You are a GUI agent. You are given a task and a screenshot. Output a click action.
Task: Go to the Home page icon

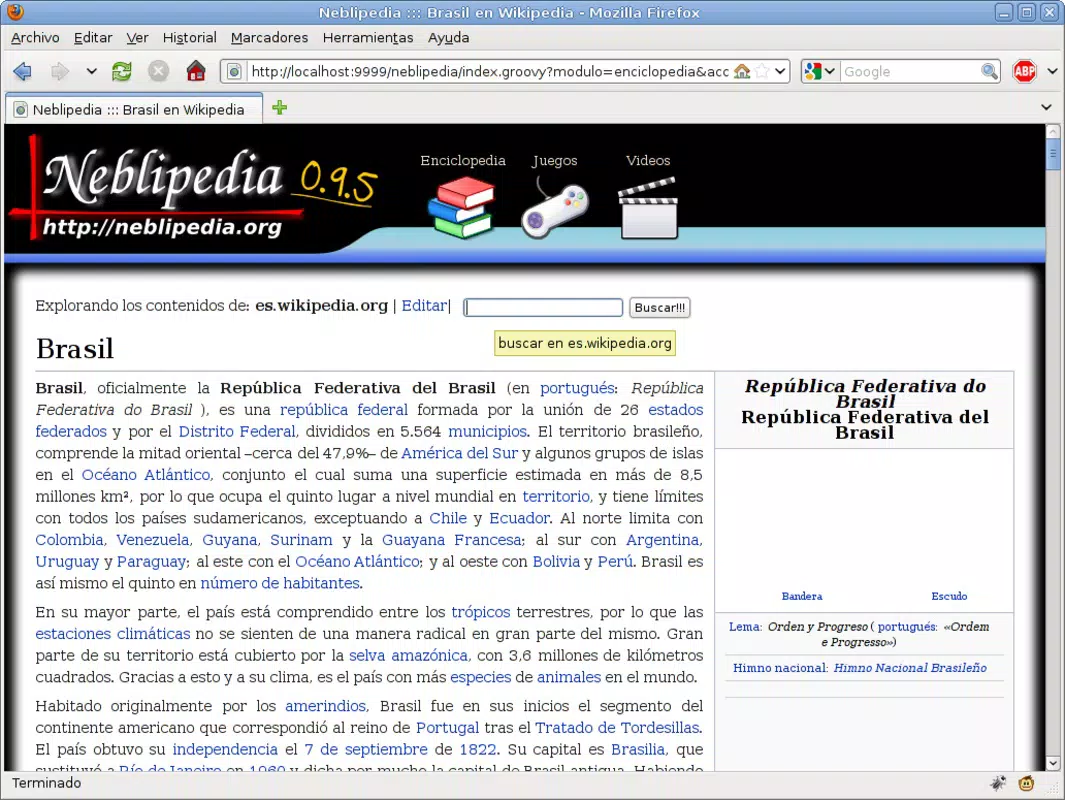tap(196, 71)
